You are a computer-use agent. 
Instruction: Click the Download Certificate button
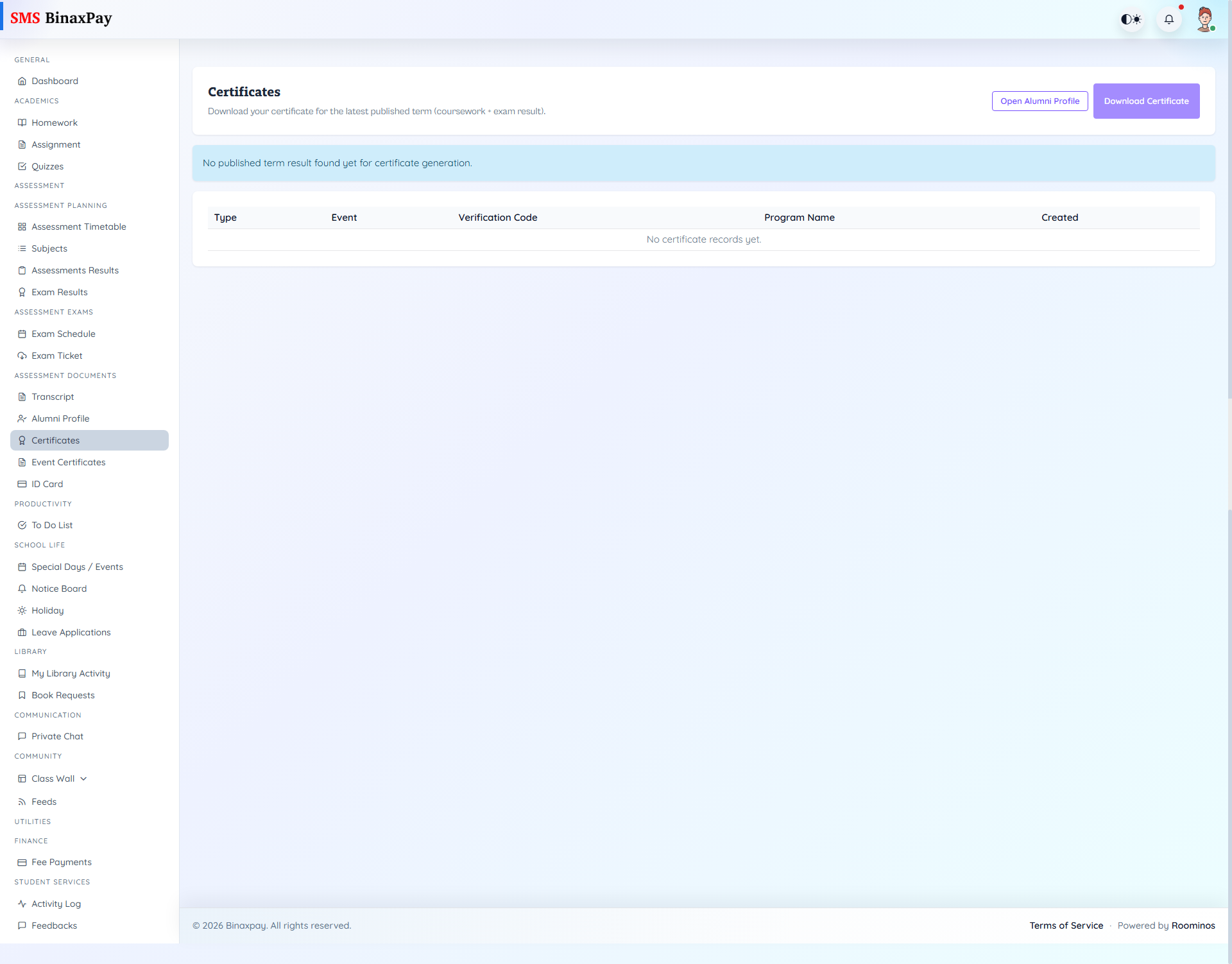(x=1146, y=101)
